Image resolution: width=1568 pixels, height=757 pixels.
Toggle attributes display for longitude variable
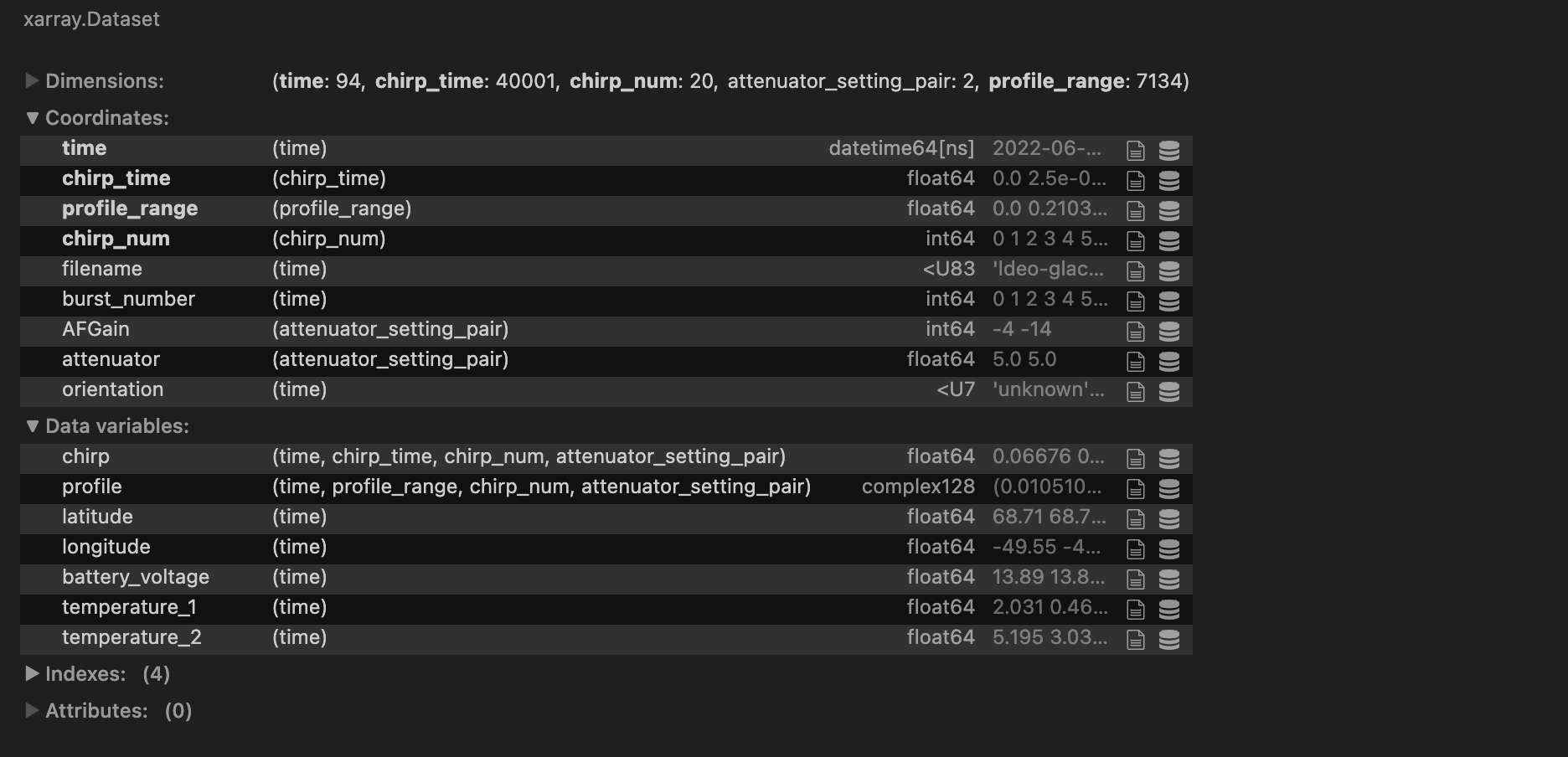click(1136, 548)
